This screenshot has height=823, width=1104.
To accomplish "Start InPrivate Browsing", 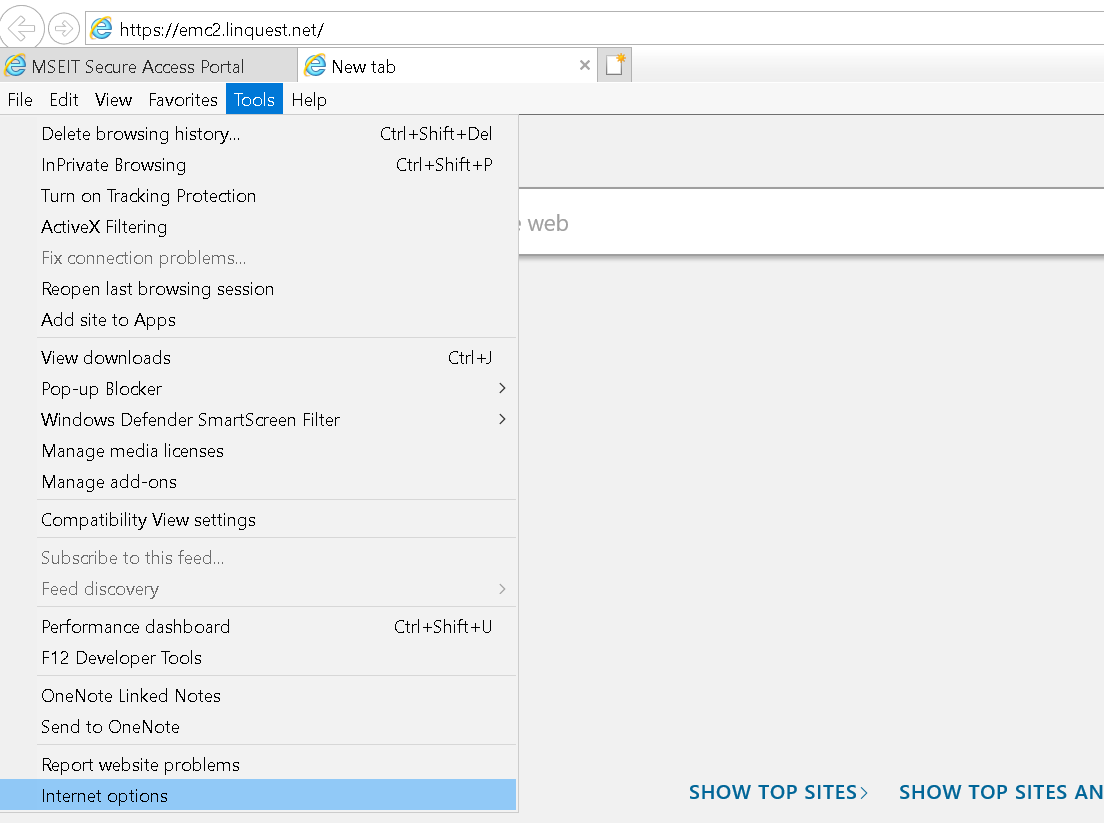I will point(258,165).
